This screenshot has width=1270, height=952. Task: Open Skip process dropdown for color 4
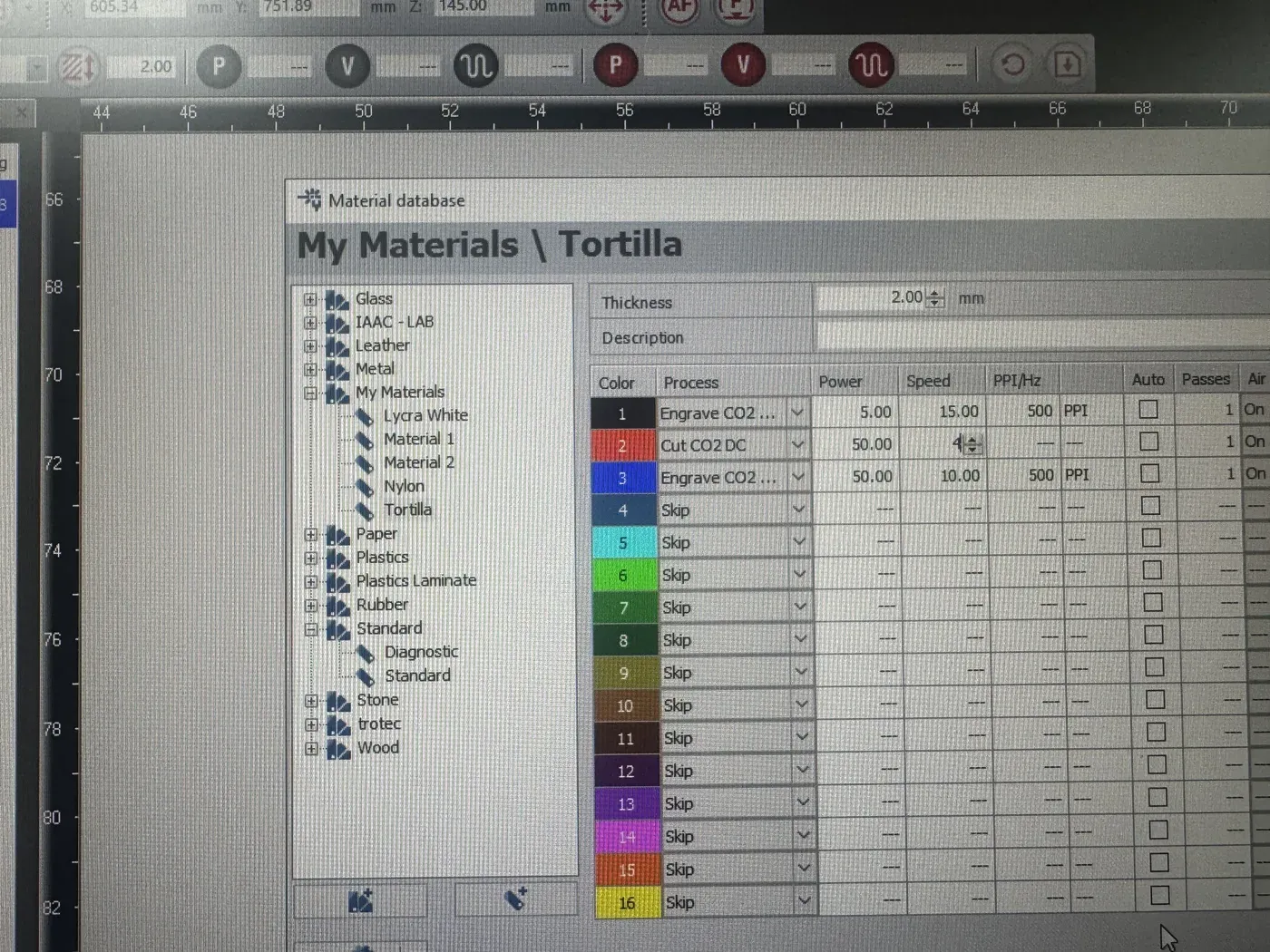point(799,510)
